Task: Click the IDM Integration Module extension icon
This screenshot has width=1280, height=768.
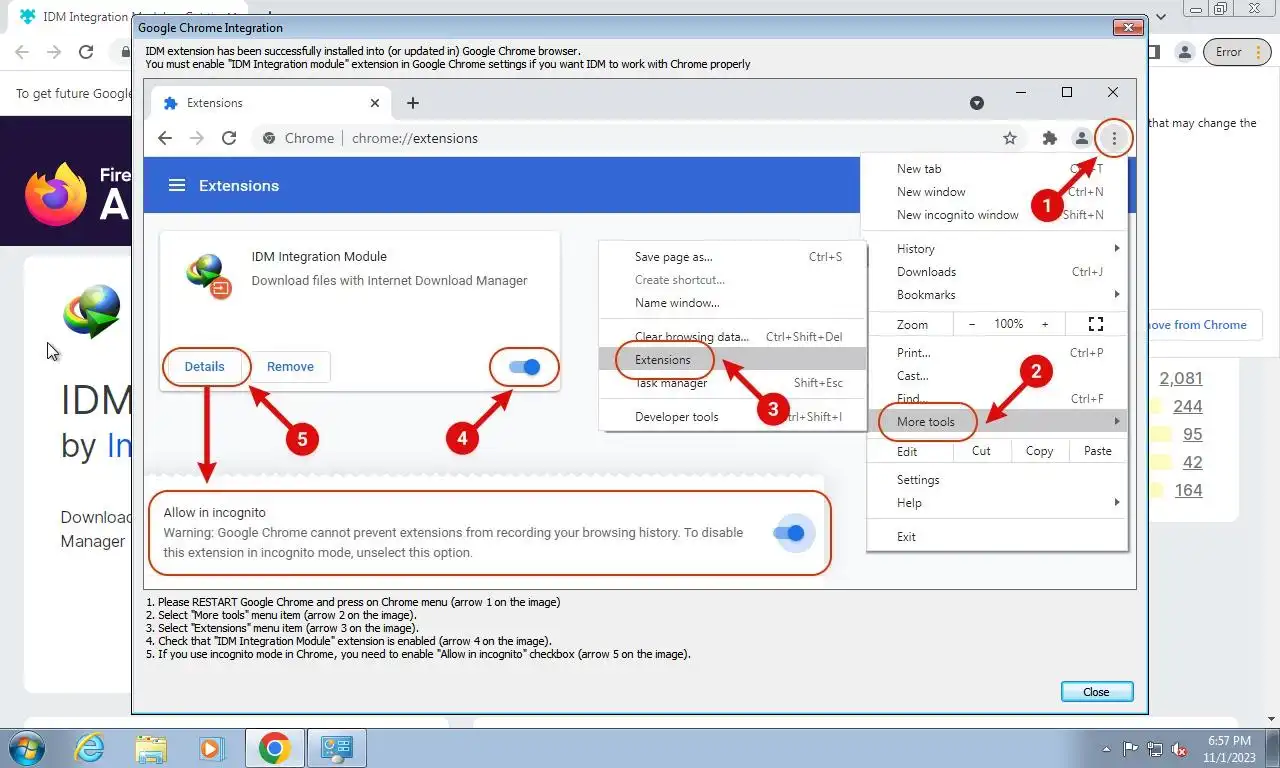Action: click(209, 276)
